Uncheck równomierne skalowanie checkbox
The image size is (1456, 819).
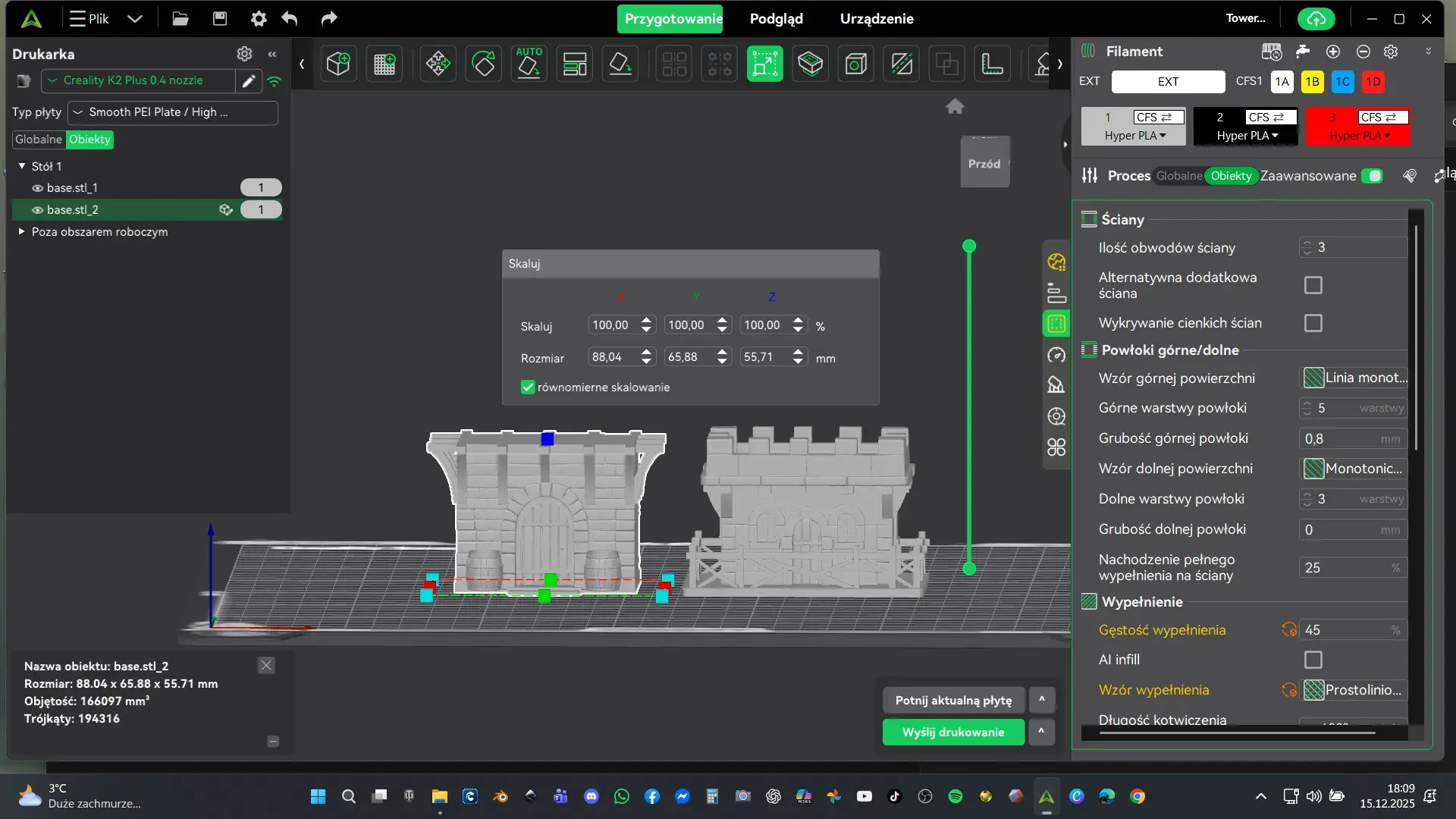point(528,388)
